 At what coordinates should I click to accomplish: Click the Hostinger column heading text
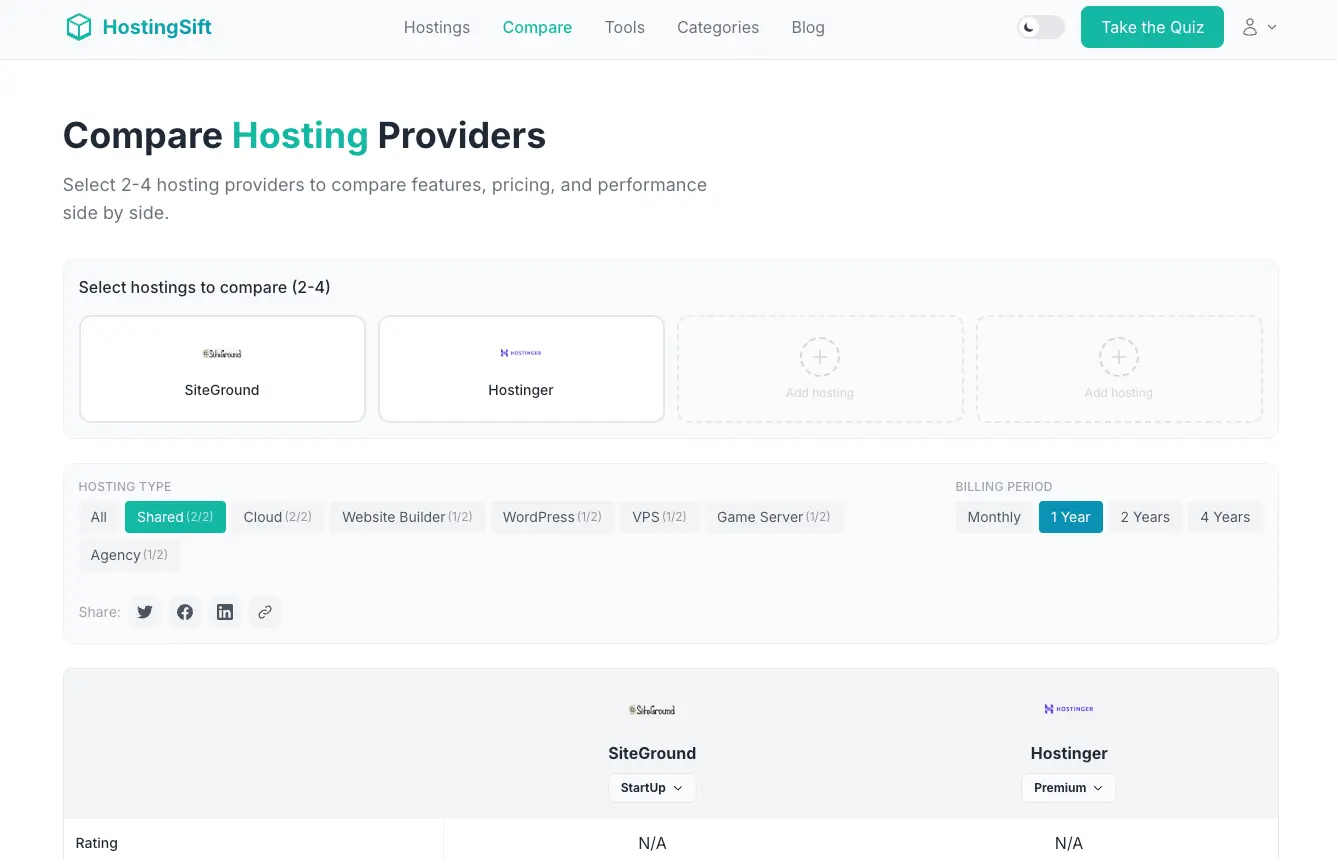1069,753
